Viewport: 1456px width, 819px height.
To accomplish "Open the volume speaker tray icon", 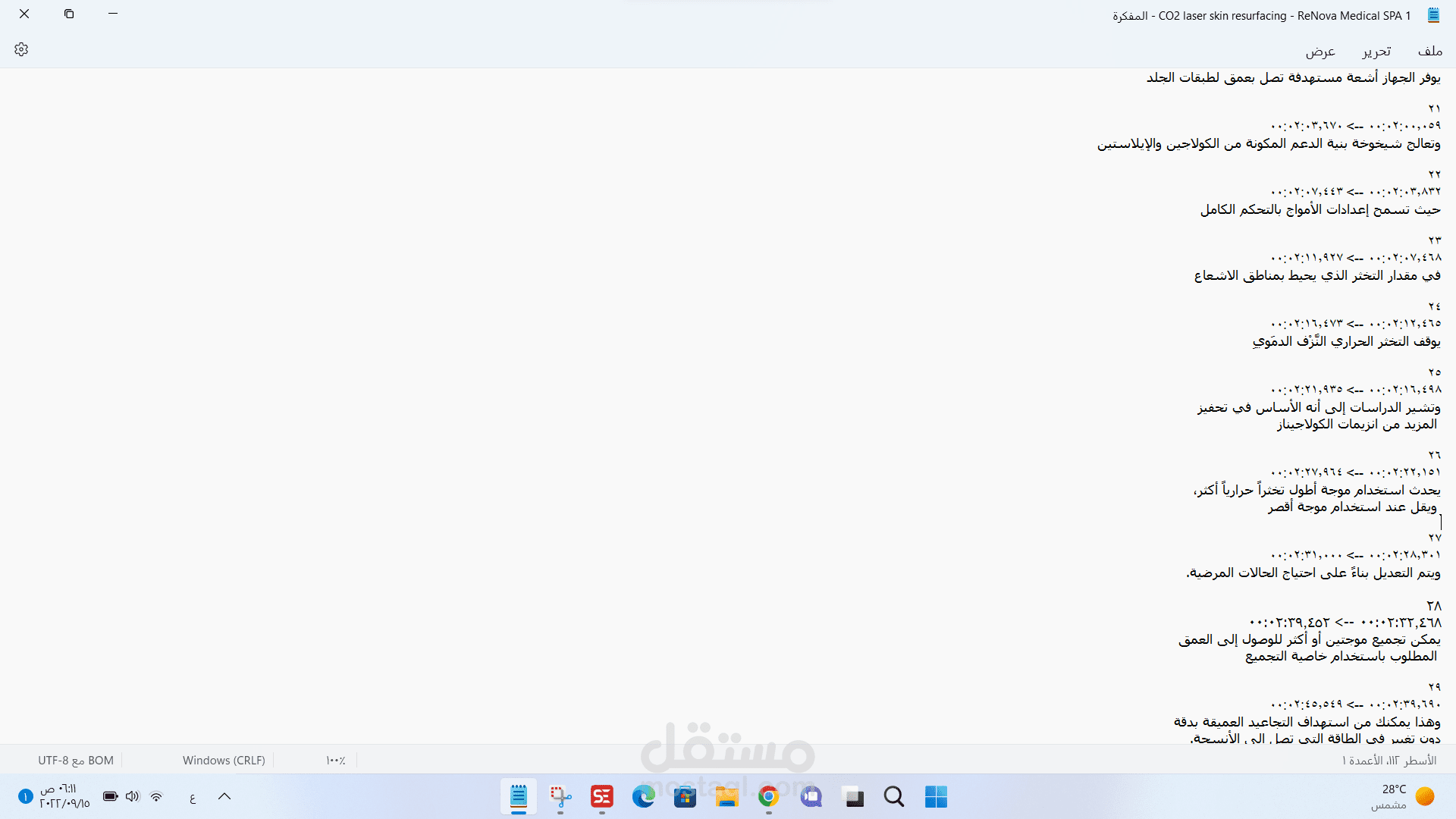I will [x=133, y=796].
